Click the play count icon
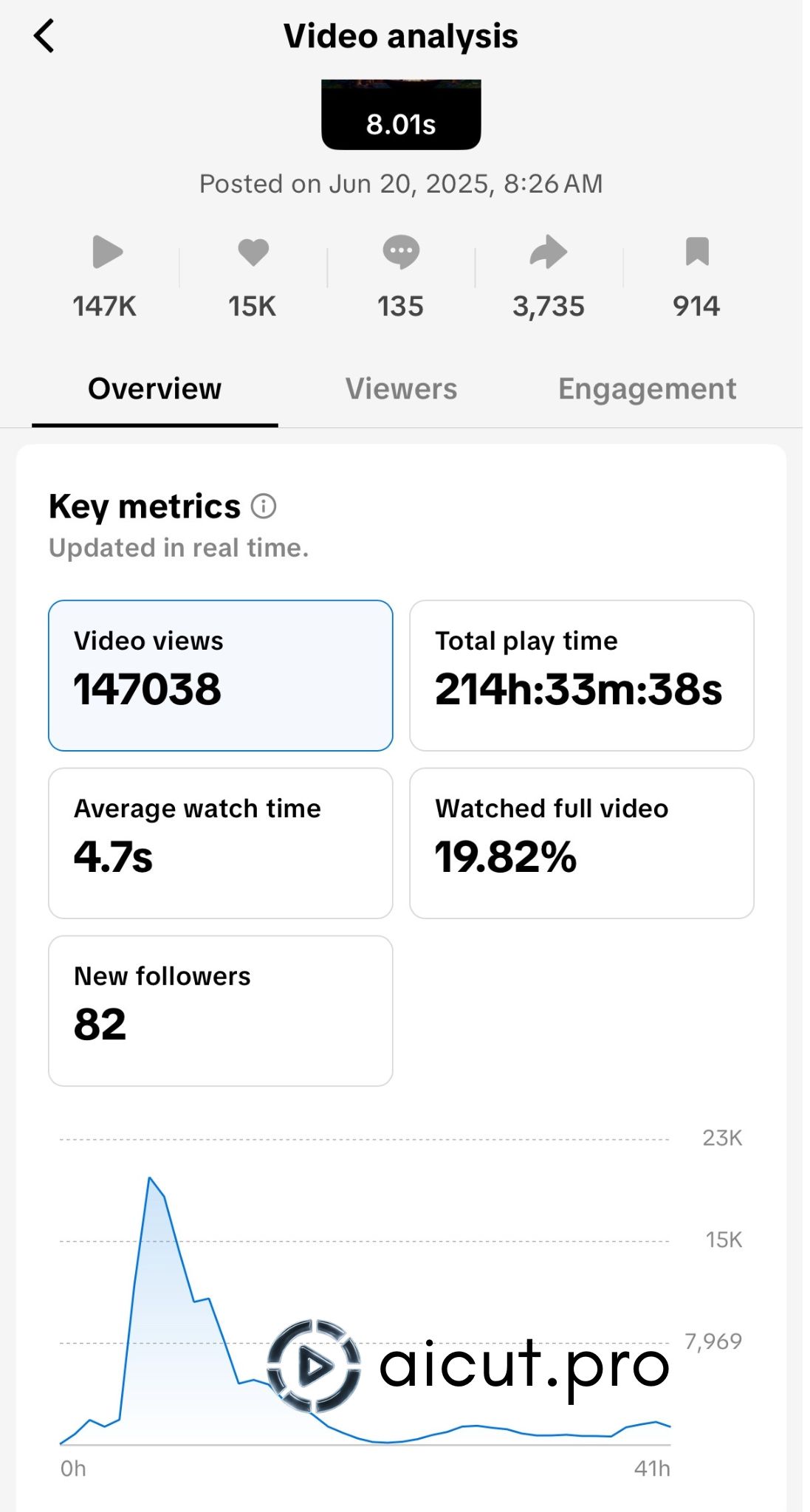Image resolution: width=810 pixels, height=1512 pixels. click(107, 252)
